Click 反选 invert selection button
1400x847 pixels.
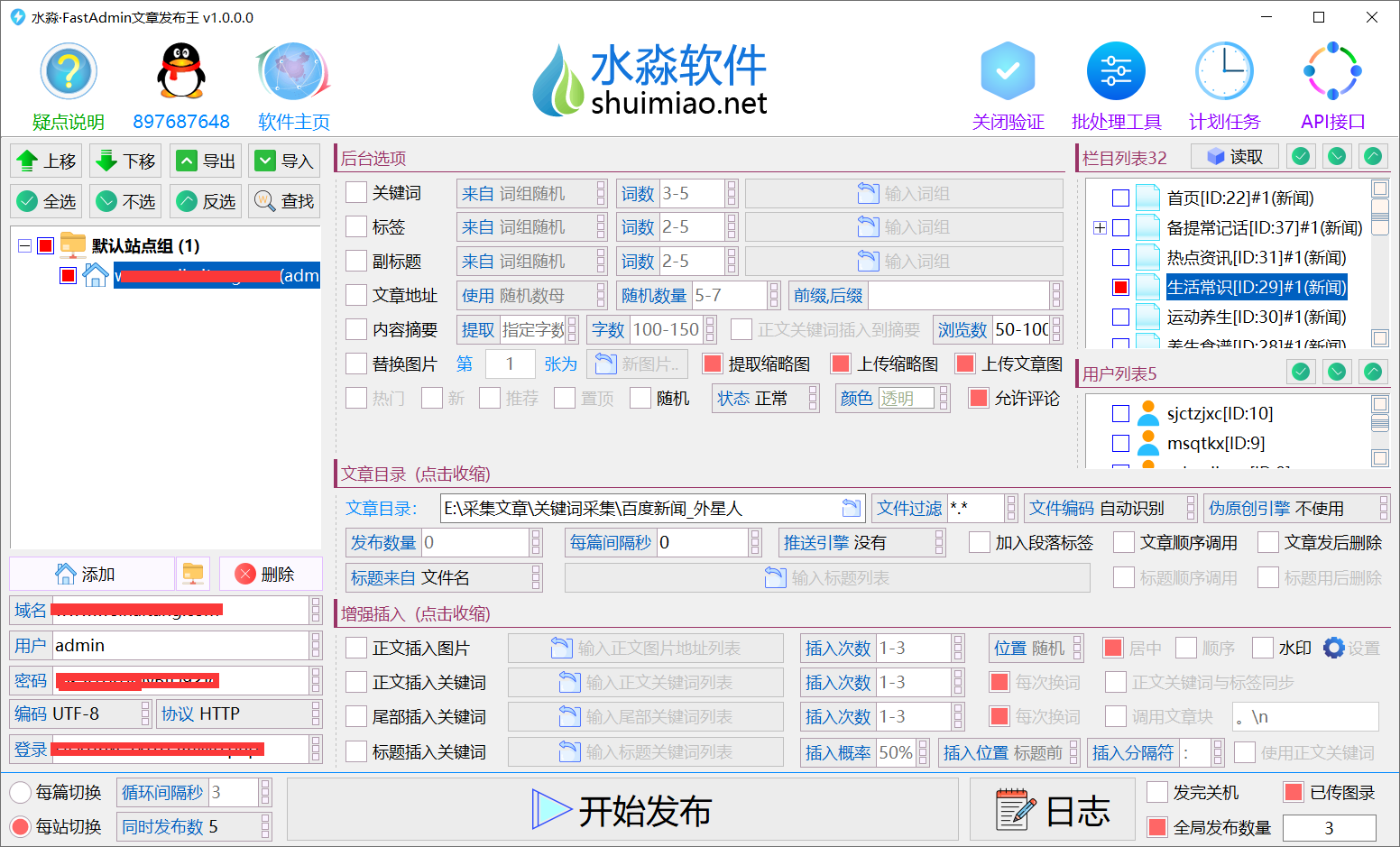[x=205, y=201]
